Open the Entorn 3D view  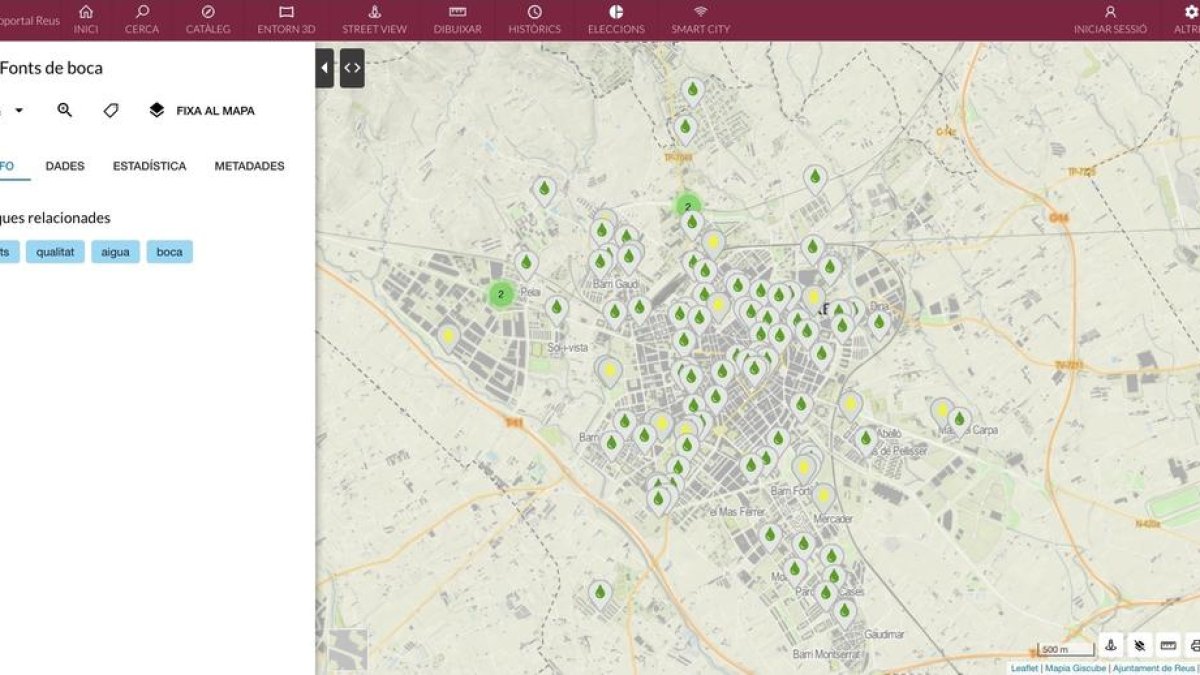pos(286,19)
